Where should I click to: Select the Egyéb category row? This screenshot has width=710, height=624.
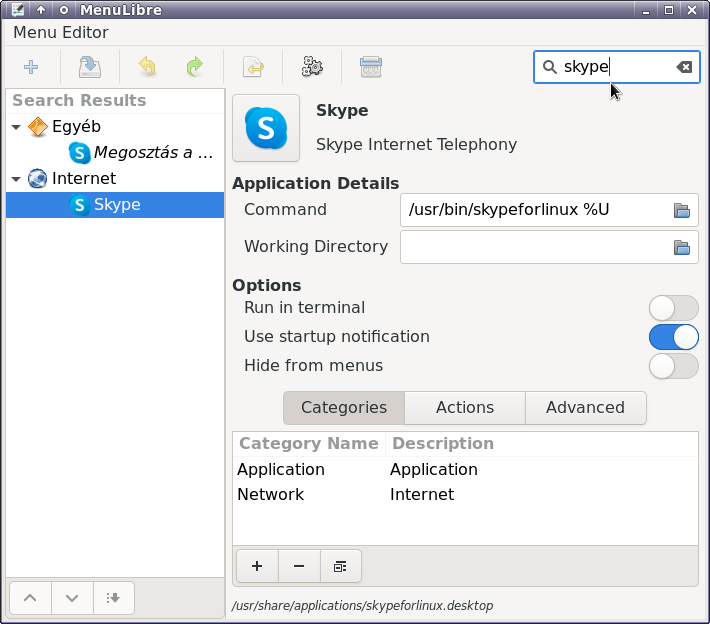tap(115, 127)
